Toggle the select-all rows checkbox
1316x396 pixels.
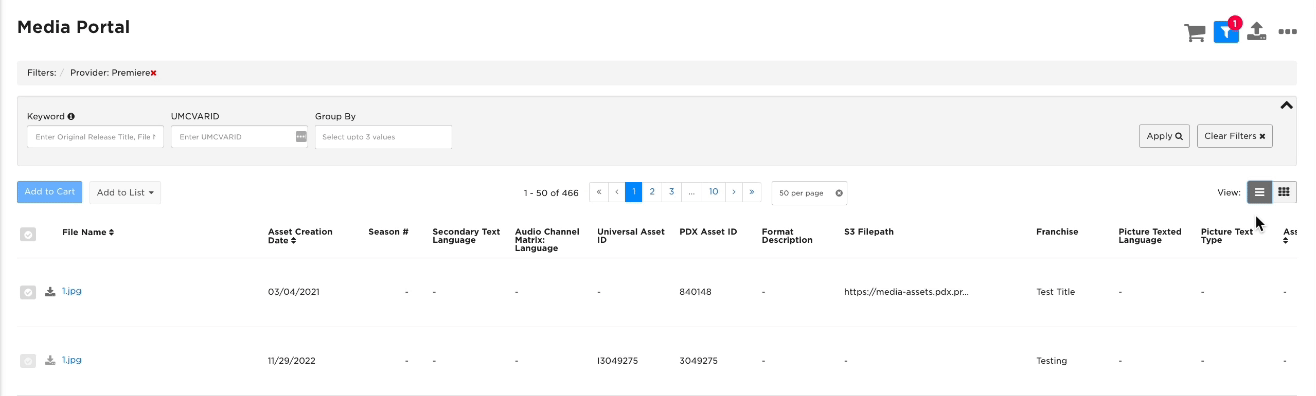point(28,234)
